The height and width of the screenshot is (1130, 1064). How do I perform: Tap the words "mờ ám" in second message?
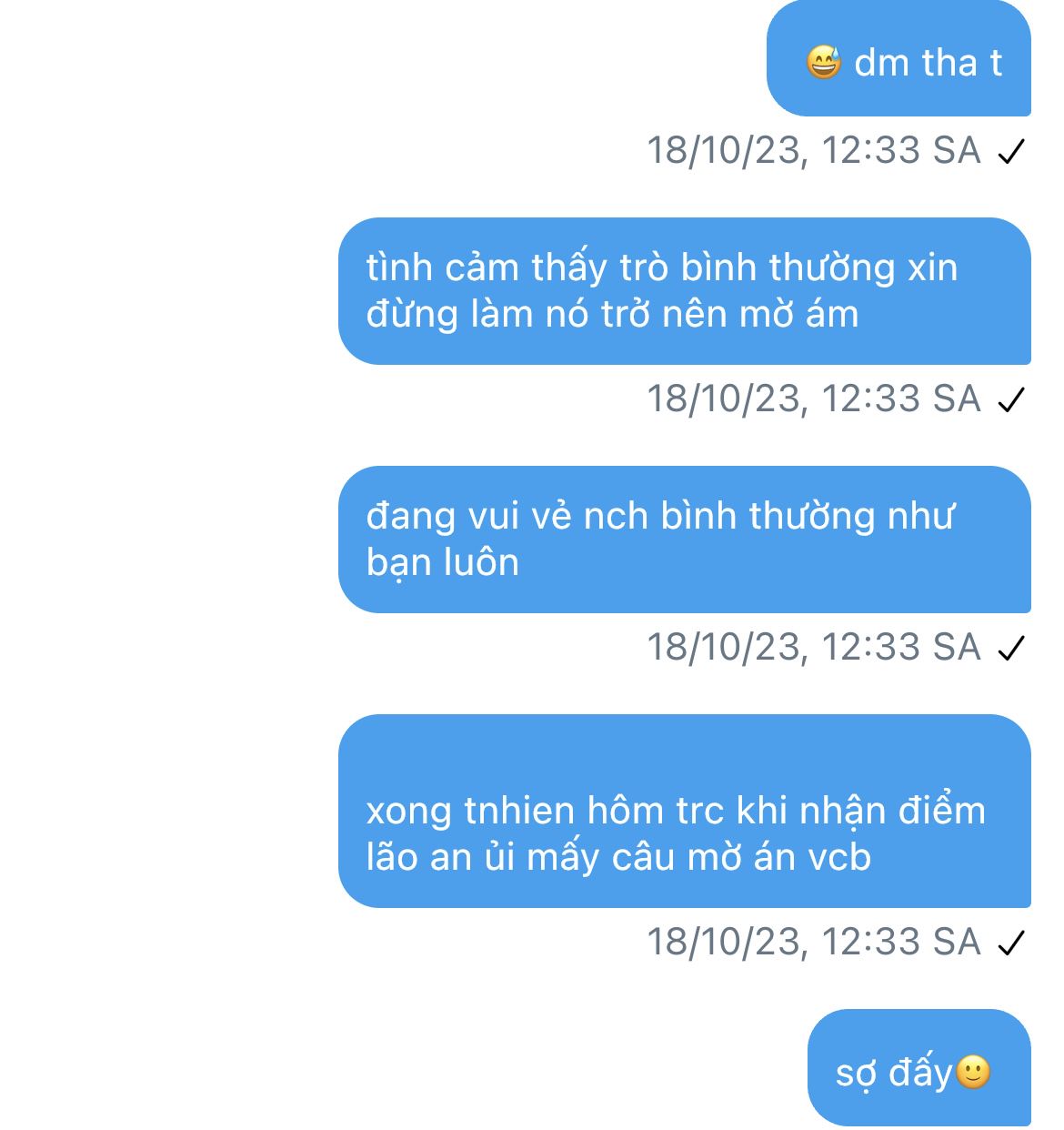(x=799, y=315)
